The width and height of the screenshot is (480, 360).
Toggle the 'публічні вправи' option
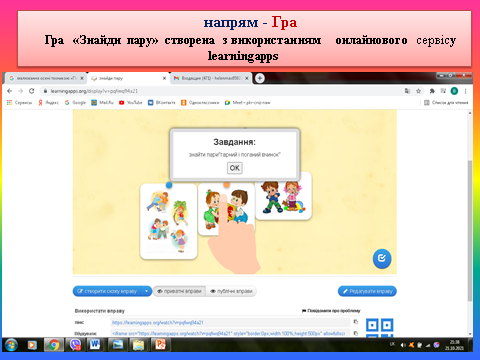click(x=231, y=291)
